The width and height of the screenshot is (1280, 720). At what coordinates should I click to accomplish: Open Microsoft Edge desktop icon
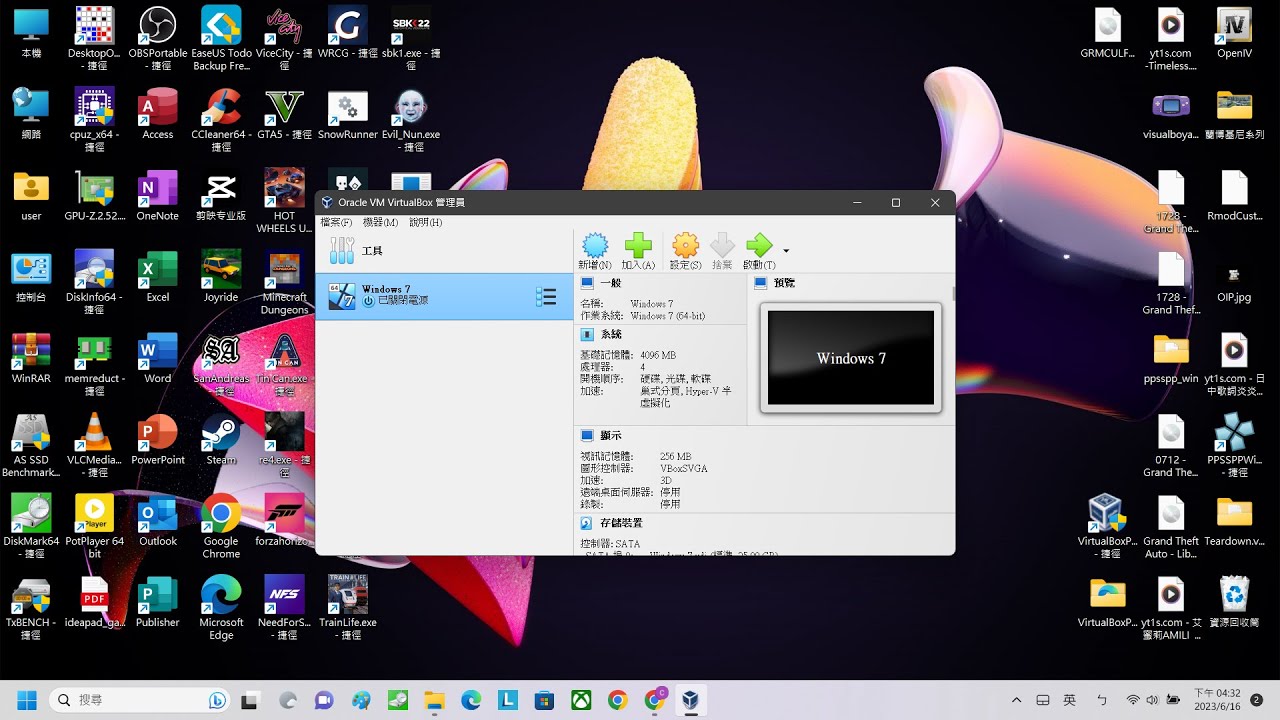(x=221, y=608)
